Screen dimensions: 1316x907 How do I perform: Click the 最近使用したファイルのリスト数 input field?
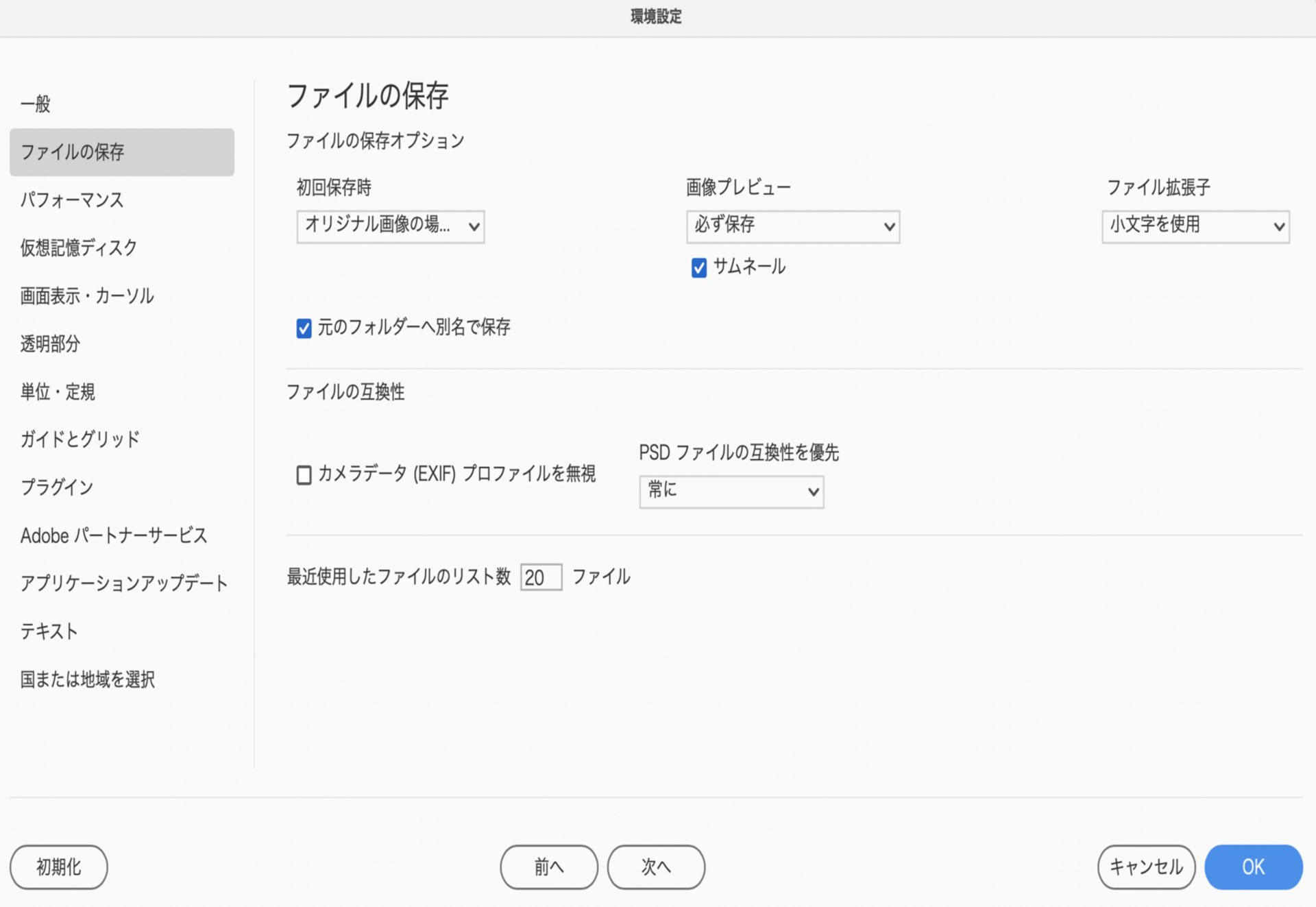point(540,577)
